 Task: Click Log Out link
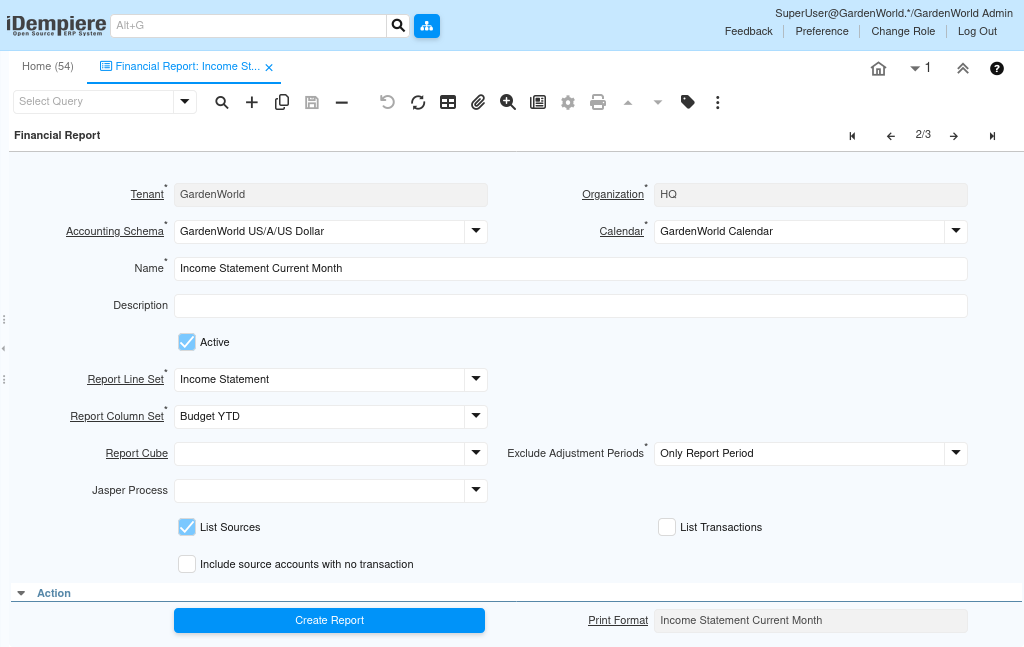click(977, 31)
